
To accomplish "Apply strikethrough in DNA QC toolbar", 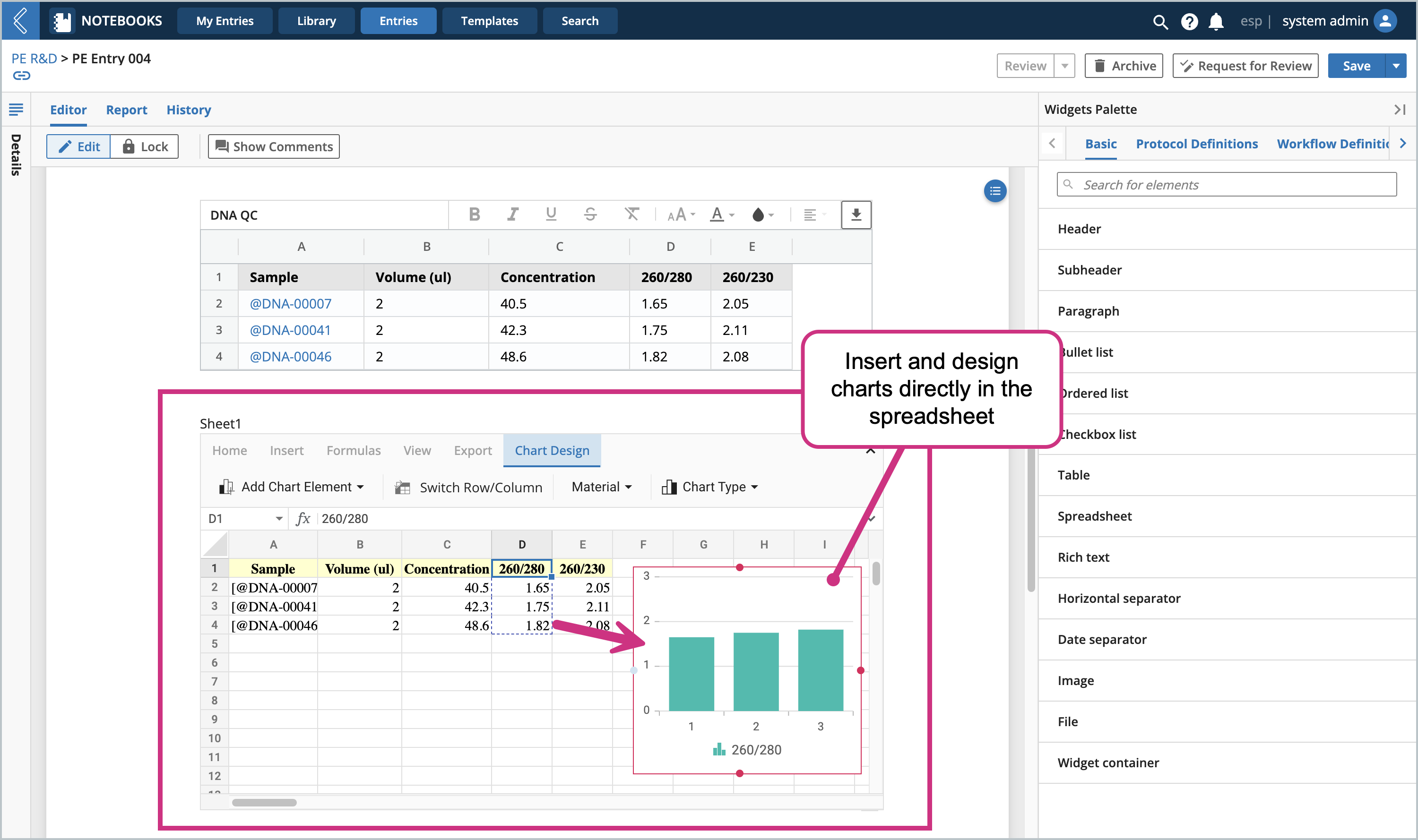I will (x=590, y=214).
